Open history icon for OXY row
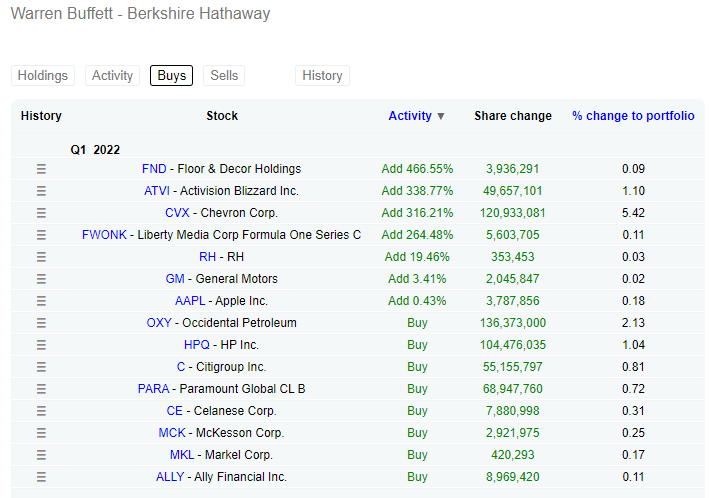 pos(41,323)
